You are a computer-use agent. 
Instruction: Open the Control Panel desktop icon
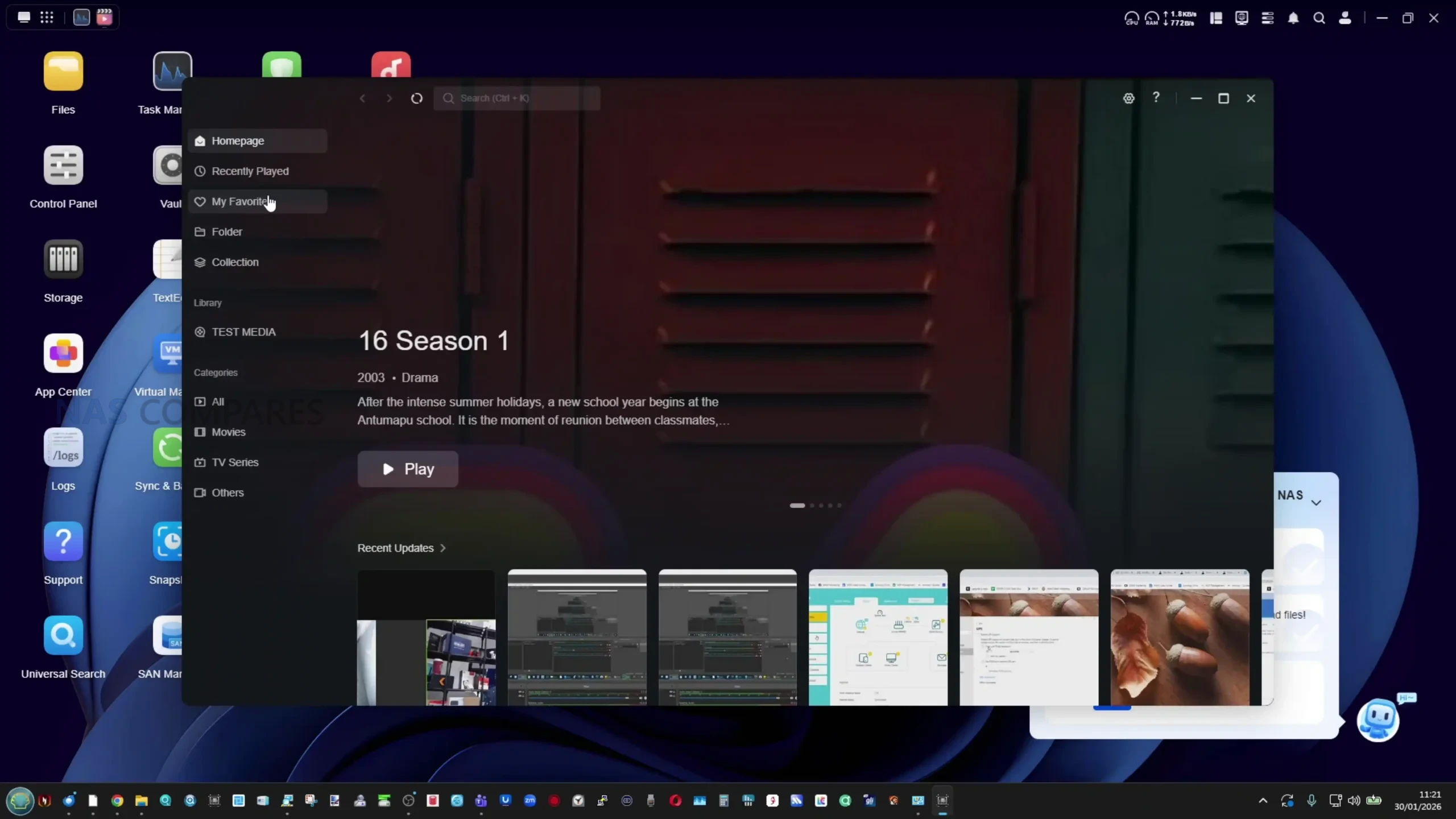coord(63,166)
